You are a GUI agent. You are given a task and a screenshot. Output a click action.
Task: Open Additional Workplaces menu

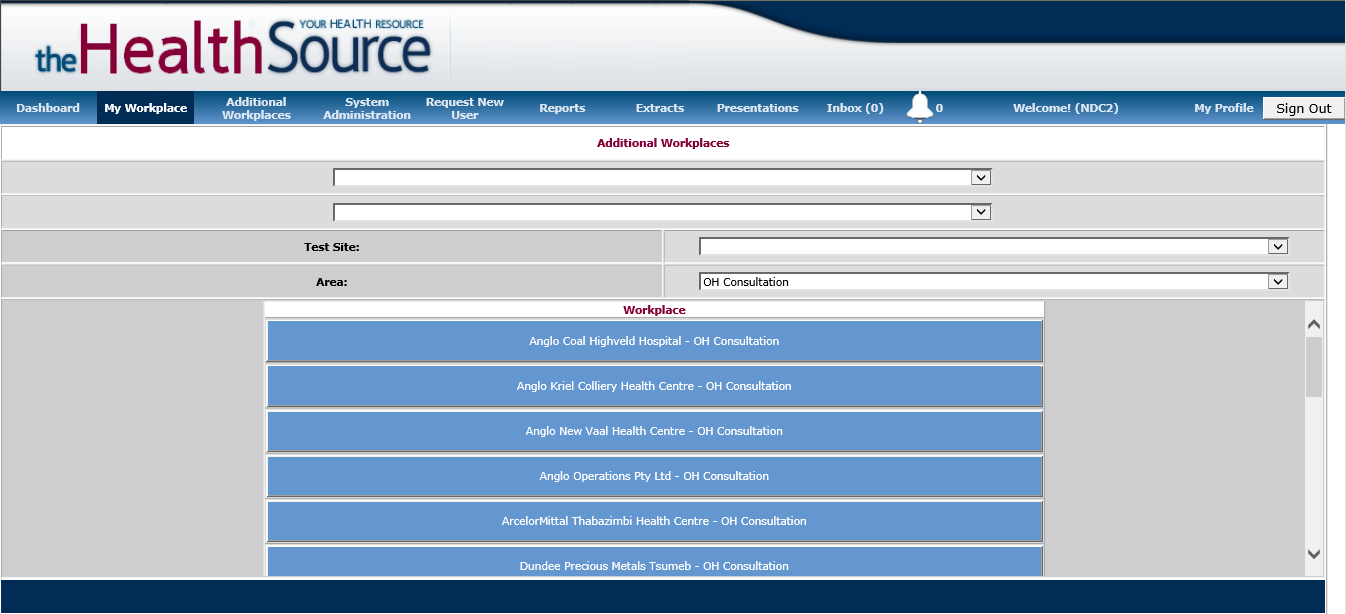(x=256, y=108)
